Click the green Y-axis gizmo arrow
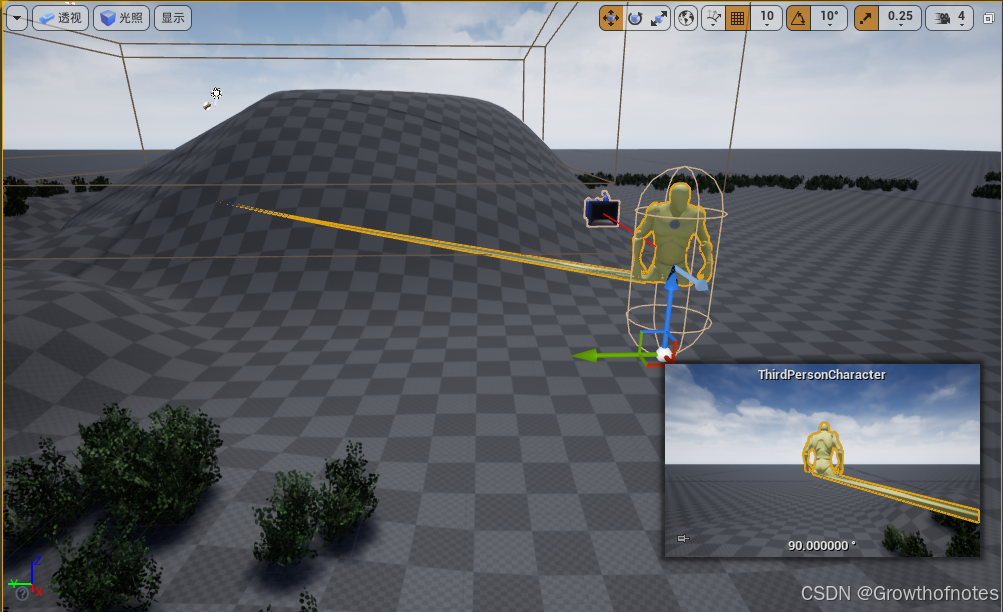Image resolution: width=1003 pixels, height=612 pixels. coord(608,354)
